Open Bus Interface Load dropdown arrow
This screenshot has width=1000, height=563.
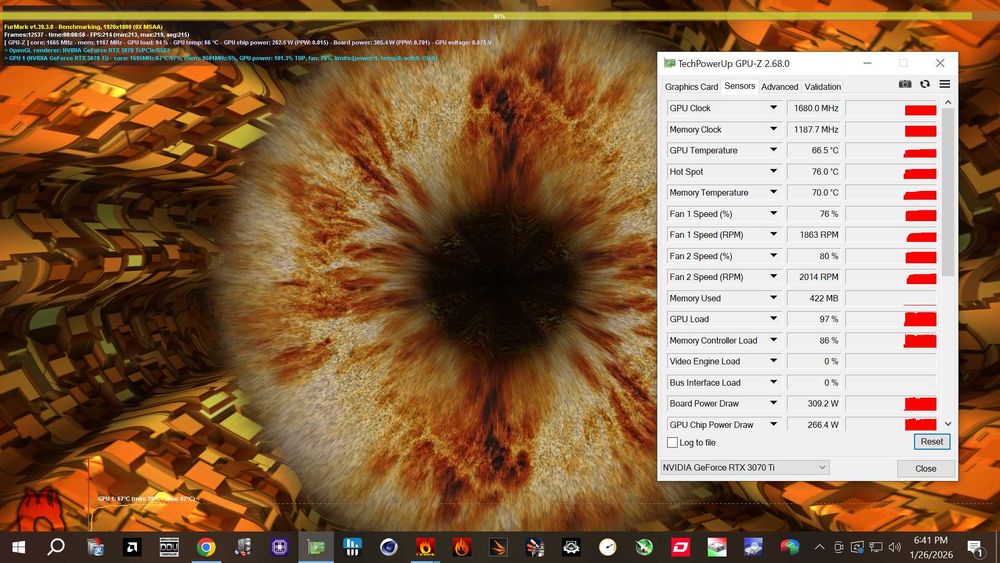[x=773, y=382]
